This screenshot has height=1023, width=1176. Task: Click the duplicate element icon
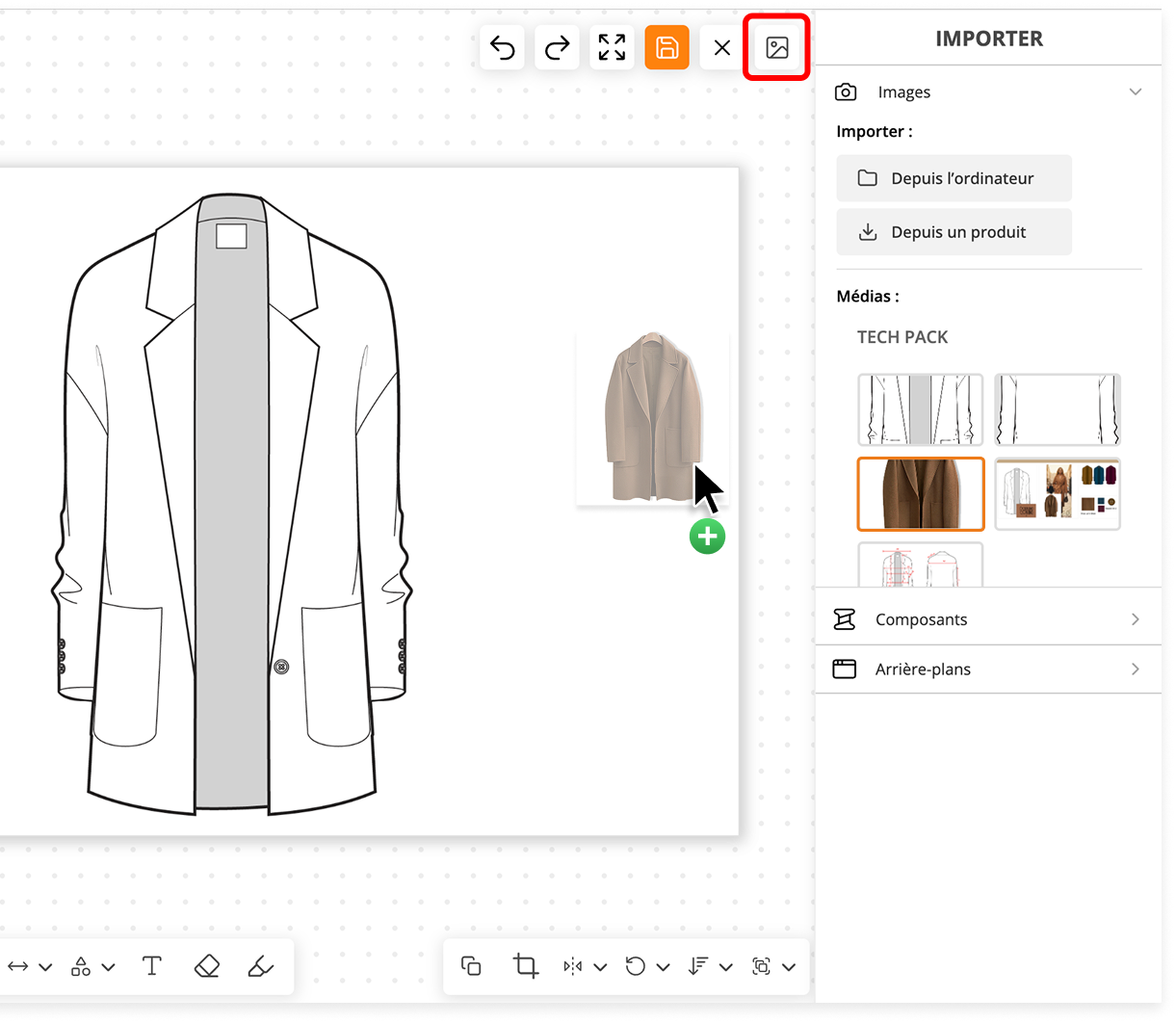pos(471,966)
